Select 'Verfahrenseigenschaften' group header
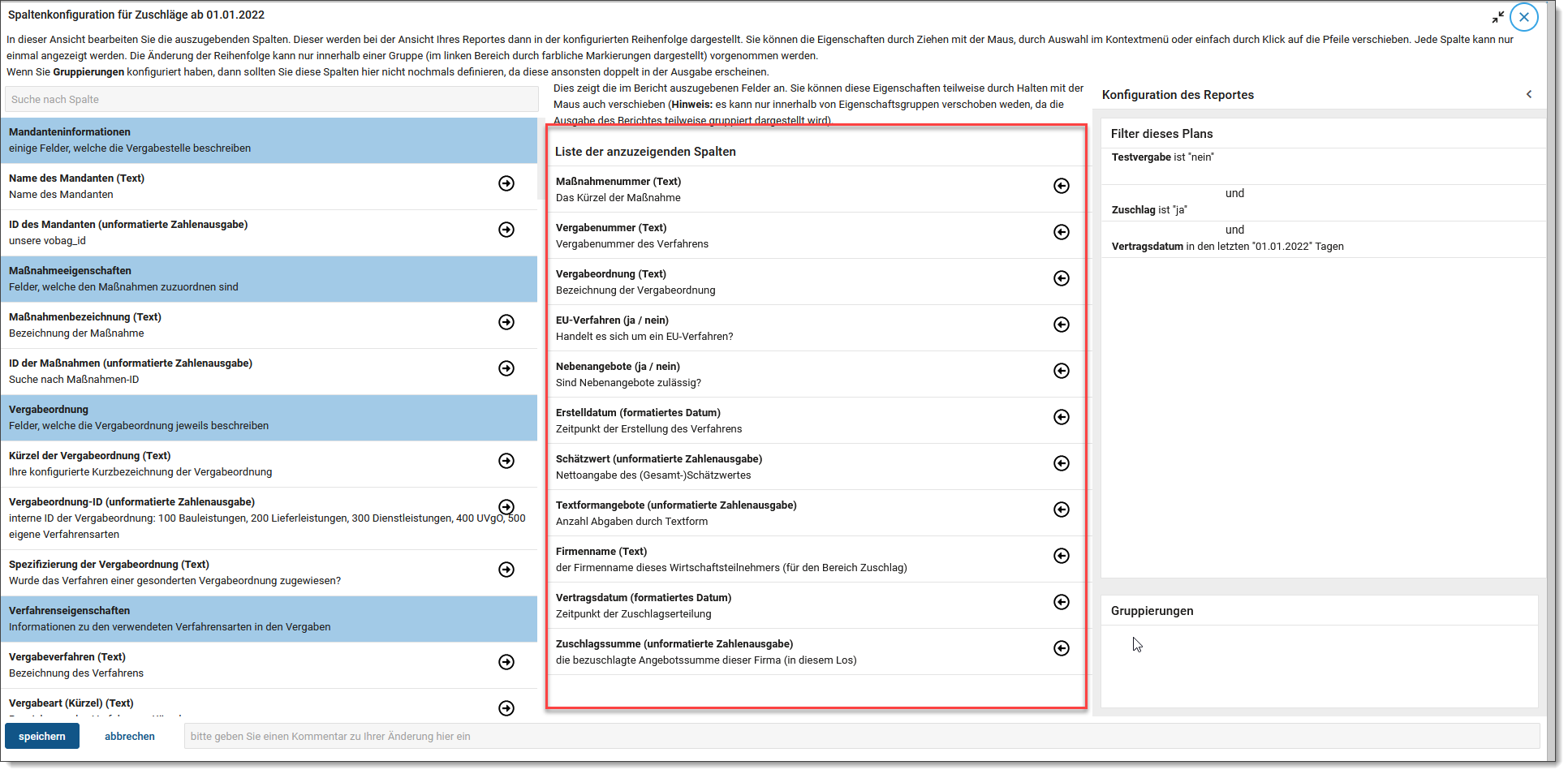 pyautogui.click(x=269, y=619)
